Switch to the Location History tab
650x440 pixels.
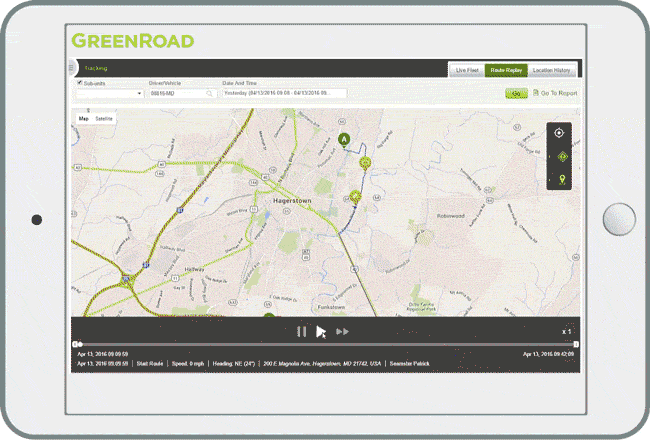[x=552, y=70]
